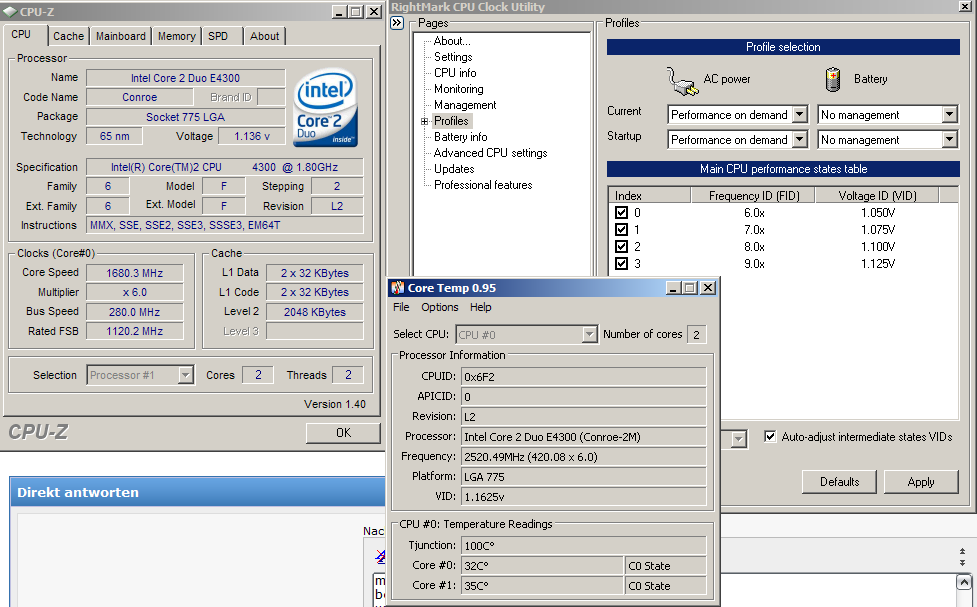Select CPU info in the Pages tree
This screenshot has height=607, width=977.
click(455, 73)
